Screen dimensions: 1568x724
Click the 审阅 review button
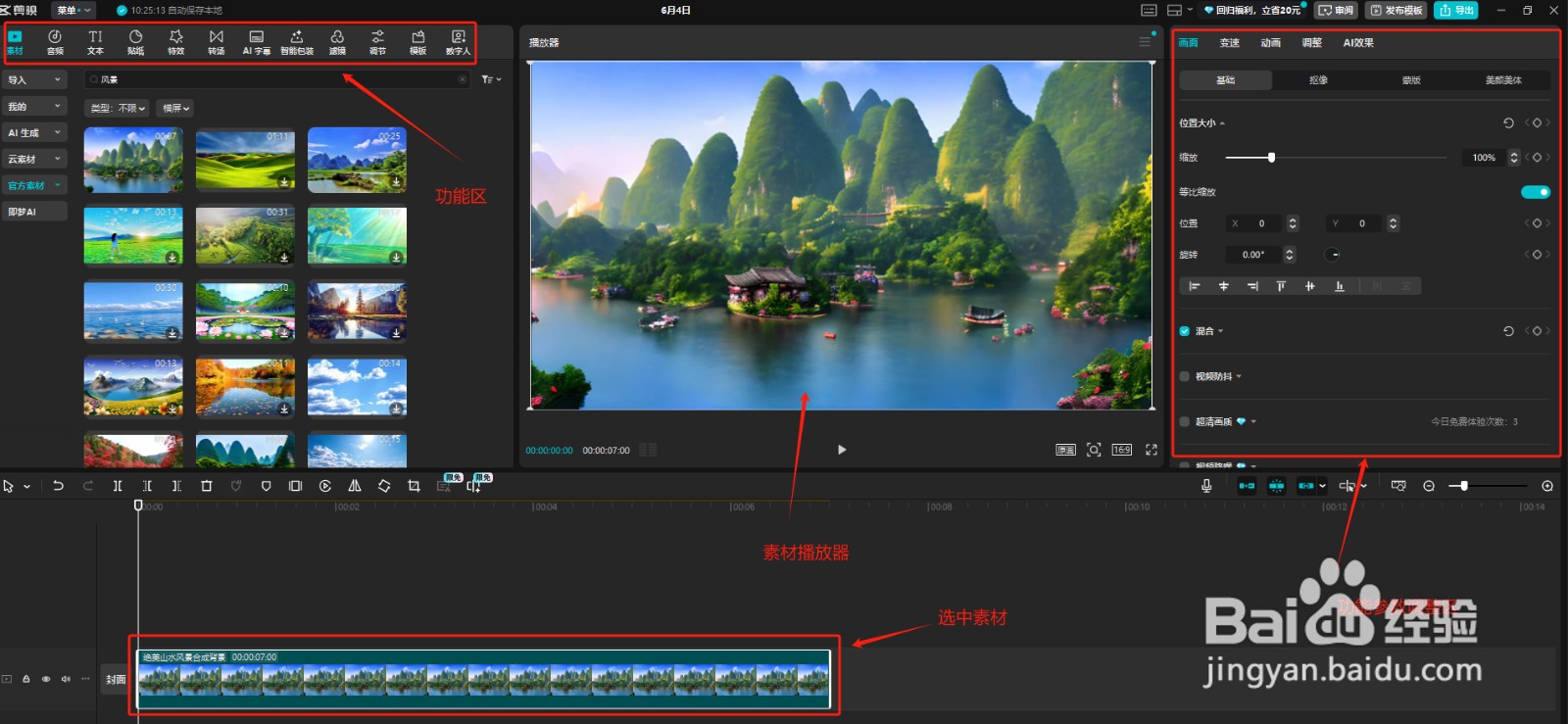1337,10
